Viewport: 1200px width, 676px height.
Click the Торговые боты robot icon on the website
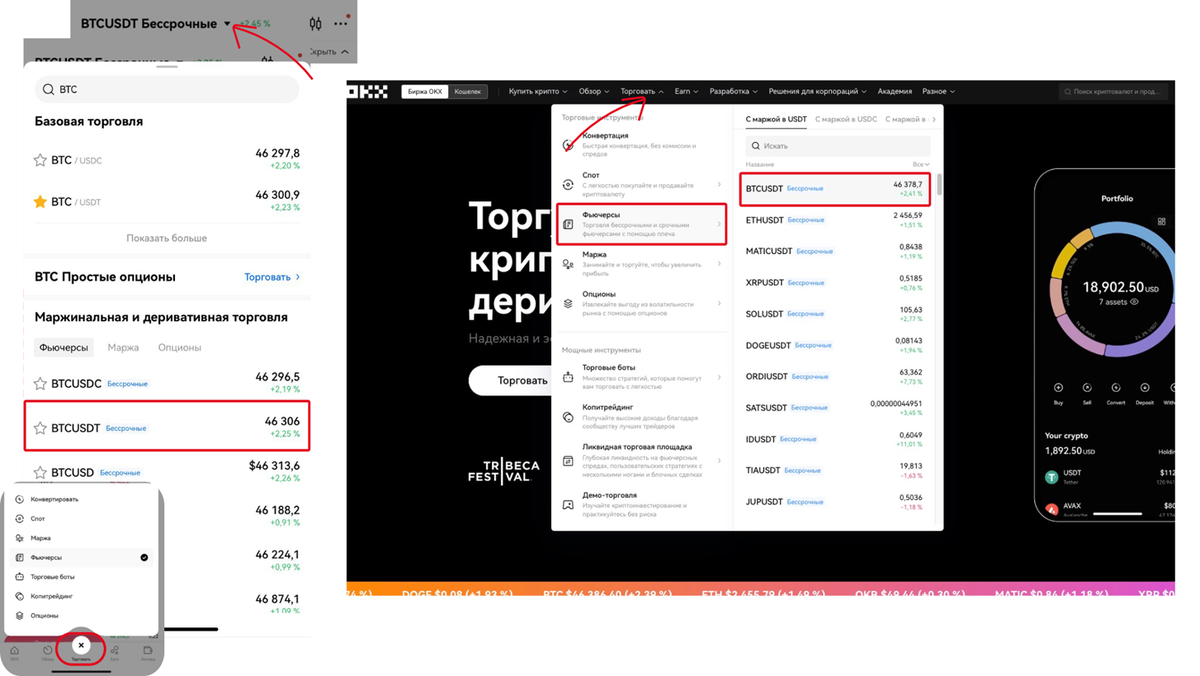coord(568,377)
